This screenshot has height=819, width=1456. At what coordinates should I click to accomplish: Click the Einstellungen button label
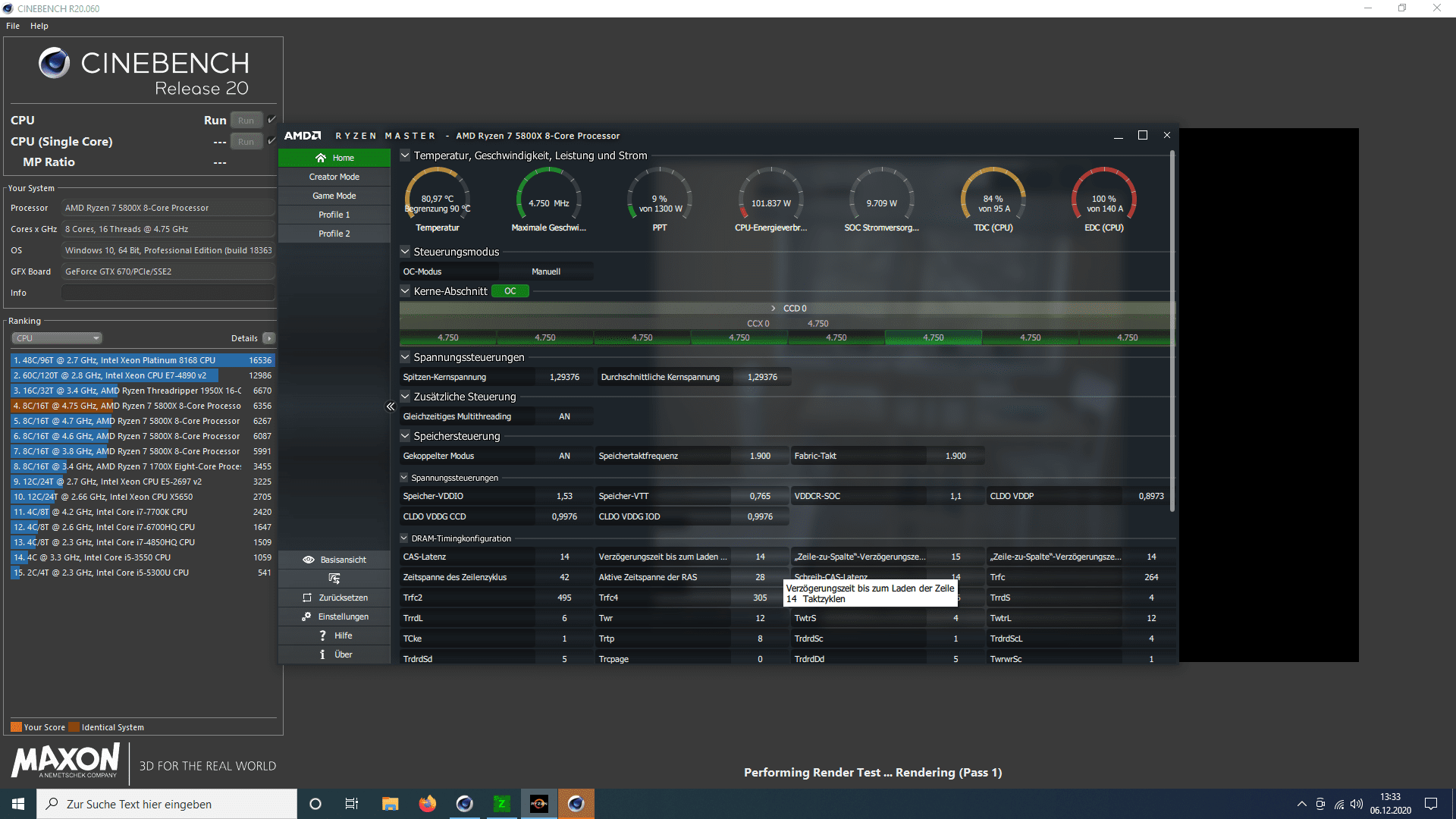coord(344,617)
